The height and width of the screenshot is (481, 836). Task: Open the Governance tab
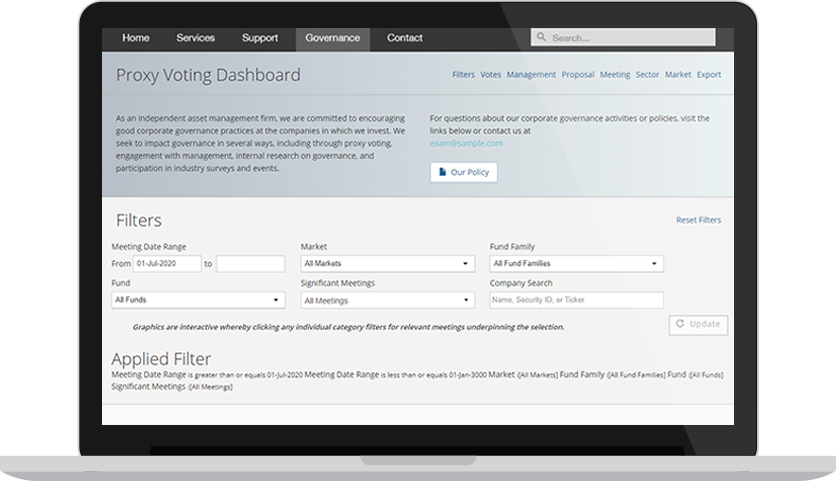click(x=332, y=38)
